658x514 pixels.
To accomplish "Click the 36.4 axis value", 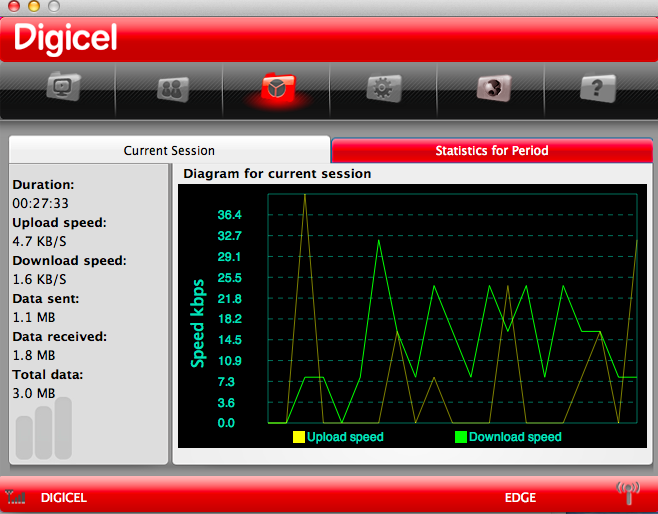I will coord(230,215).
